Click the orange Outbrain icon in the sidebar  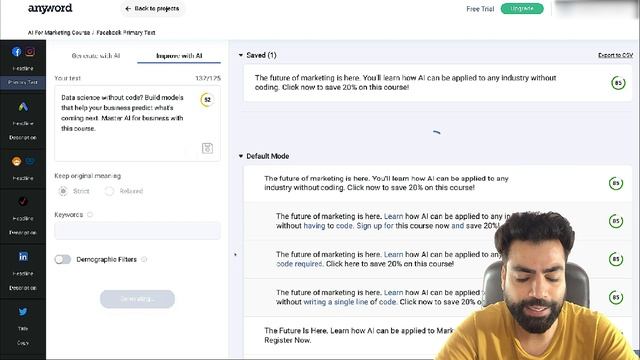pos(16,161)
